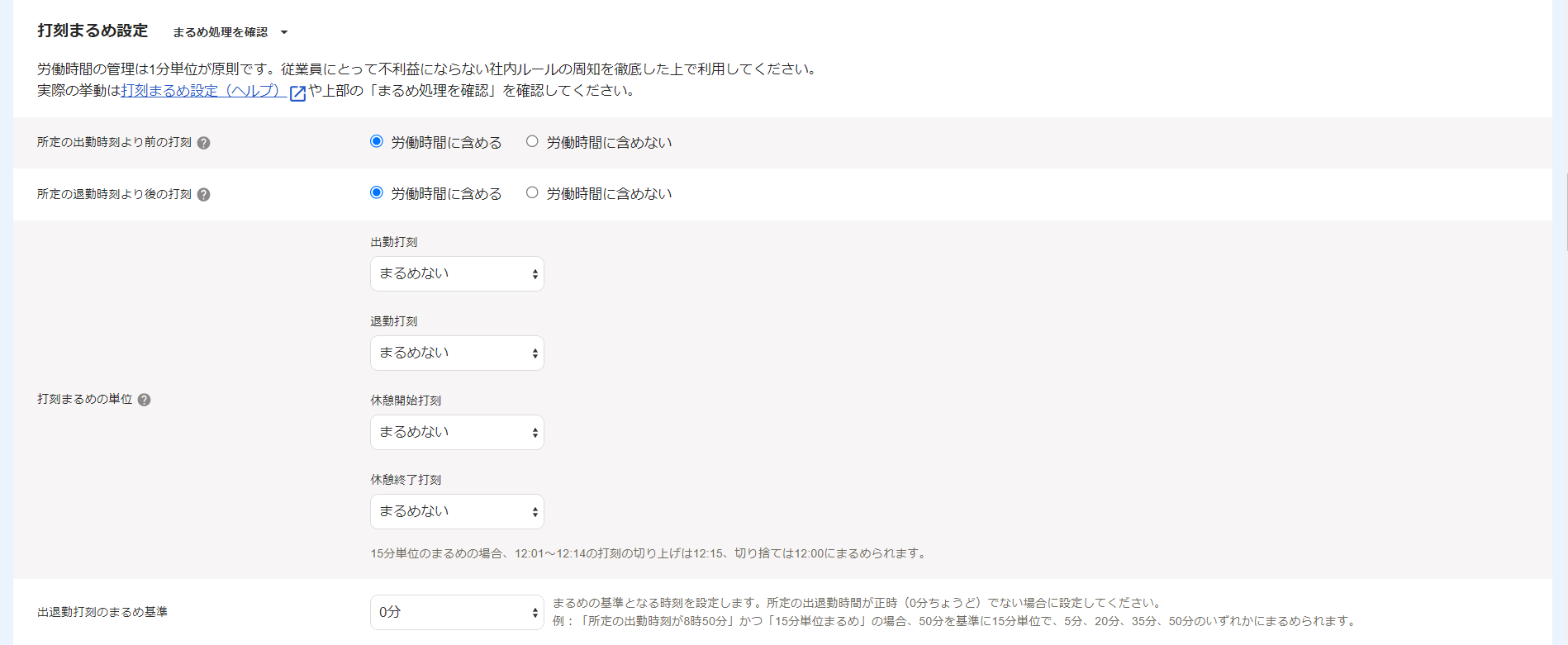Screen dimensions: 1568x645
Task: Click the 打刻まるめの単位 row label text
Action: (84, 400)
